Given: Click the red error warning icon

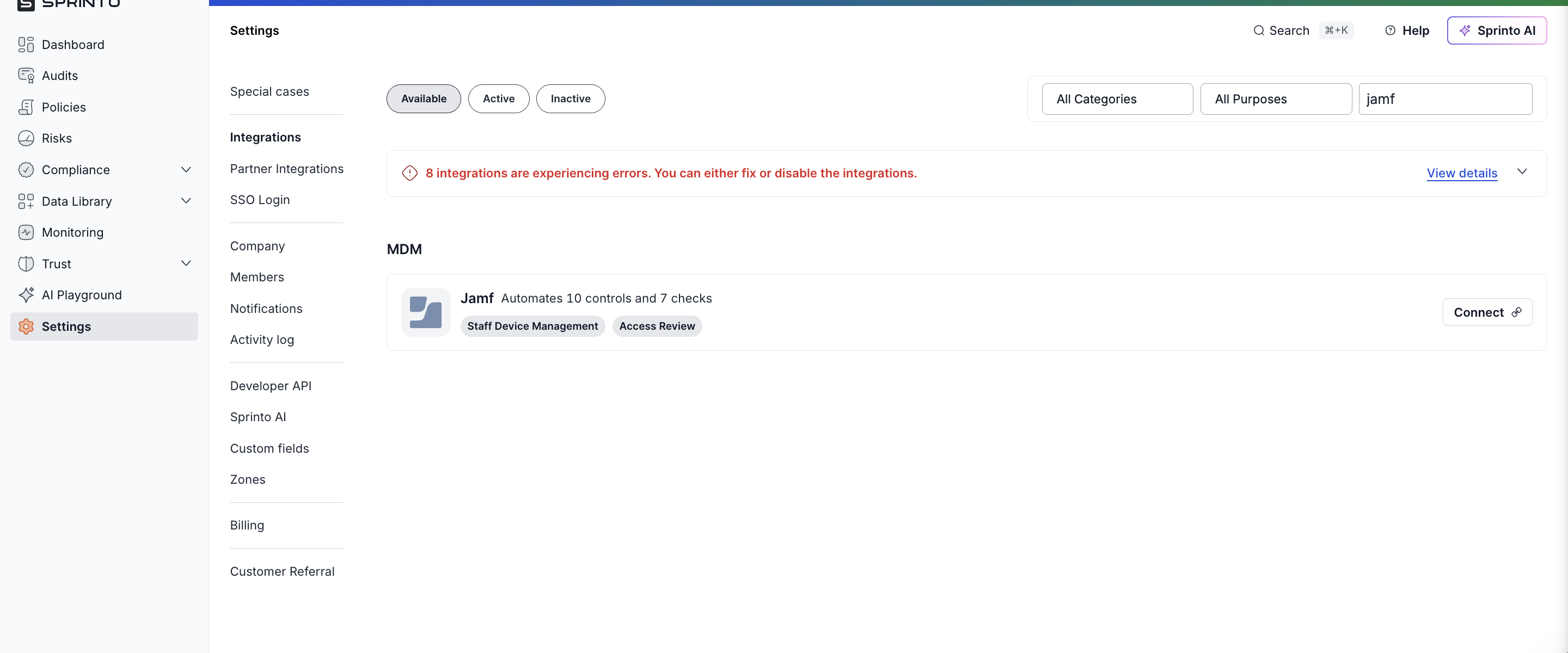Looking at the screenshot, I should coord(409,174).
